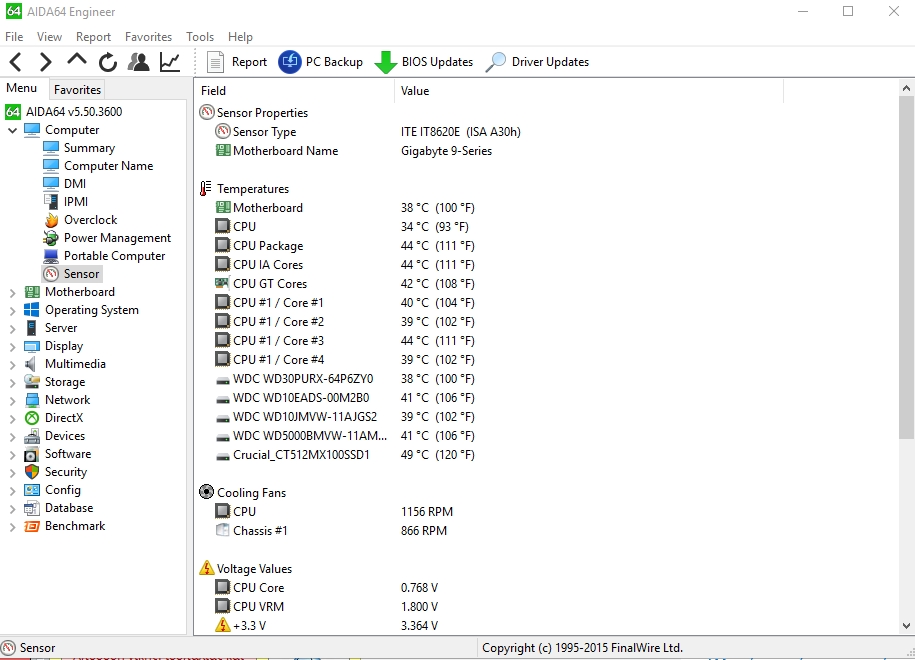Select IPMI tree item
This screenshot has width=915, height=660.
pos(76,202)
